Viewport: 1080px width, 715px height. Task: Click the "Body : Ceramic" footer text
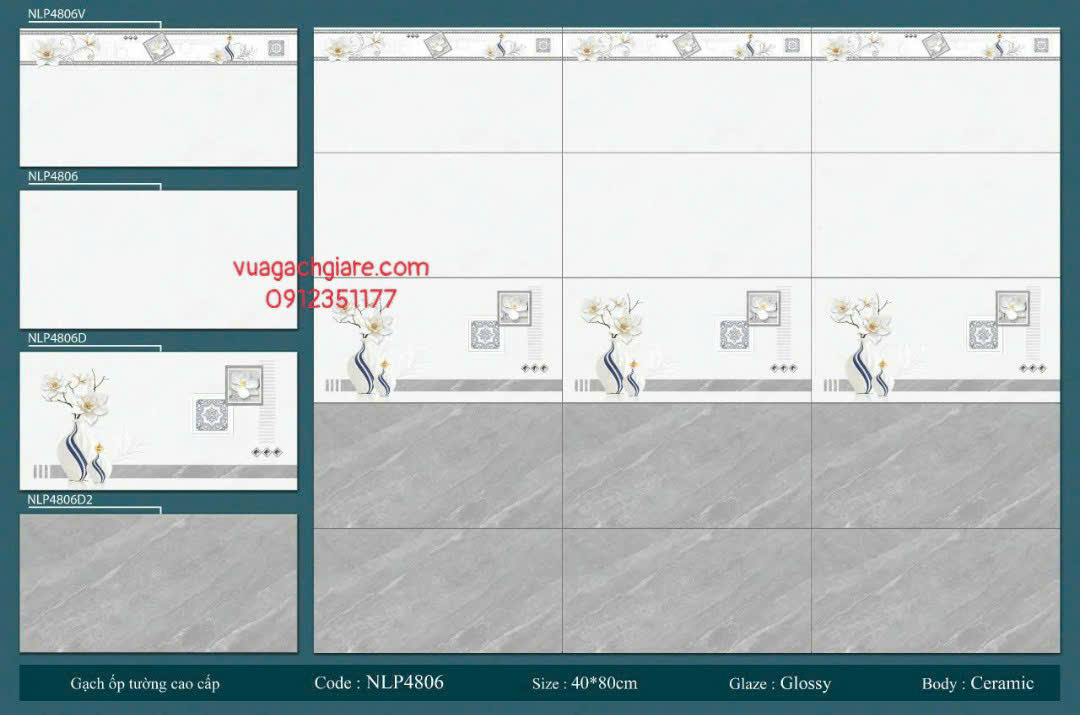tap(977, 684)
